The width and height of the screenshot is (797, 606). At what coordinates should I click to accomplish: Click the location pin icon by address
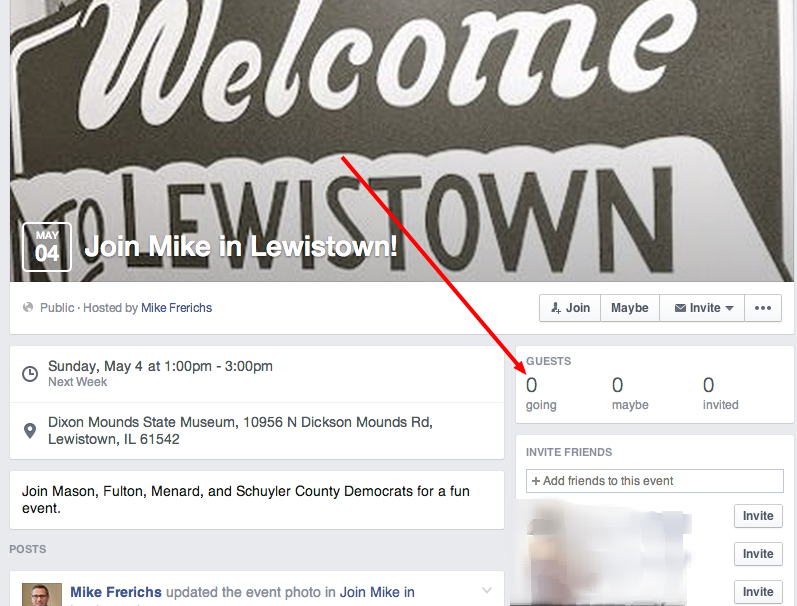pyautogui.click(x=30, y=431)
